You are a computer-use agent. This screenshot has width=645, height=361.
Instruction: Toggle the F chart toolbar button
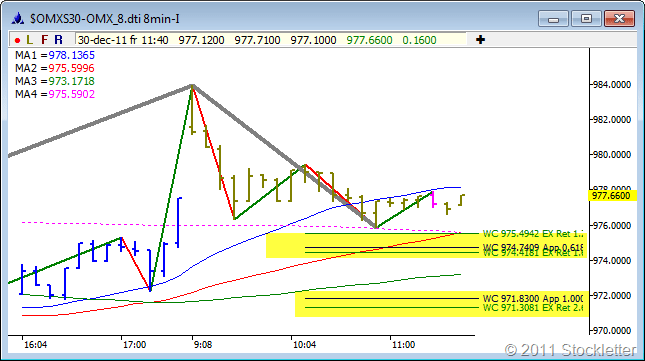[44, 40]
